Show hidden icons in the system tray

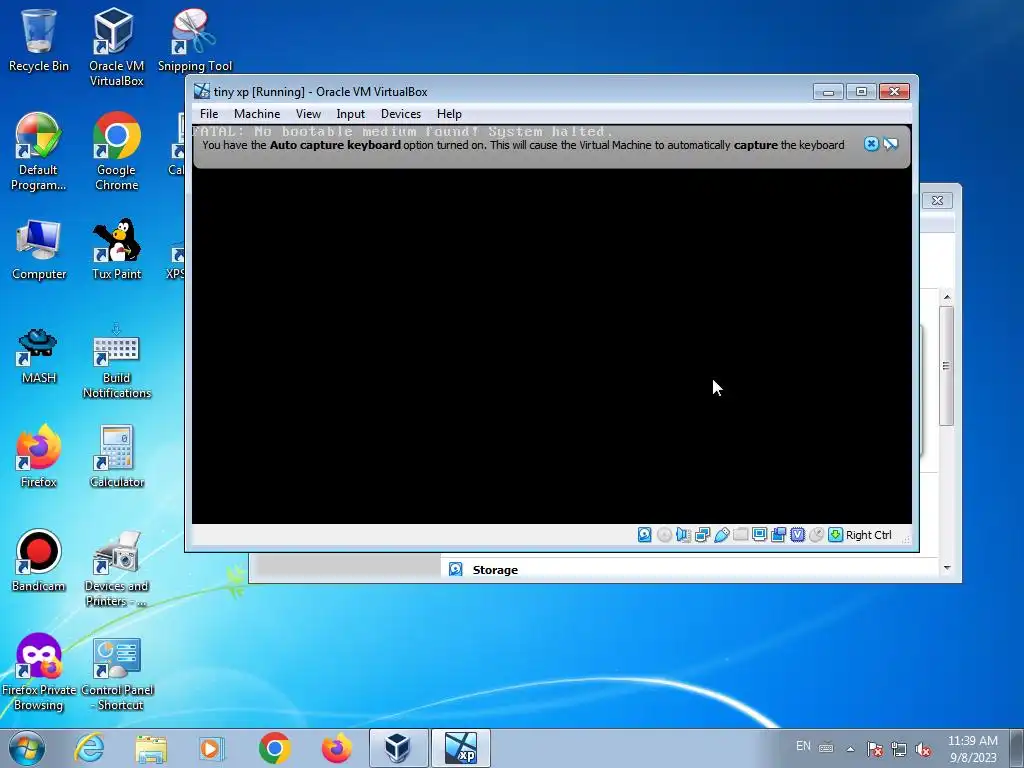coord(850,748)
